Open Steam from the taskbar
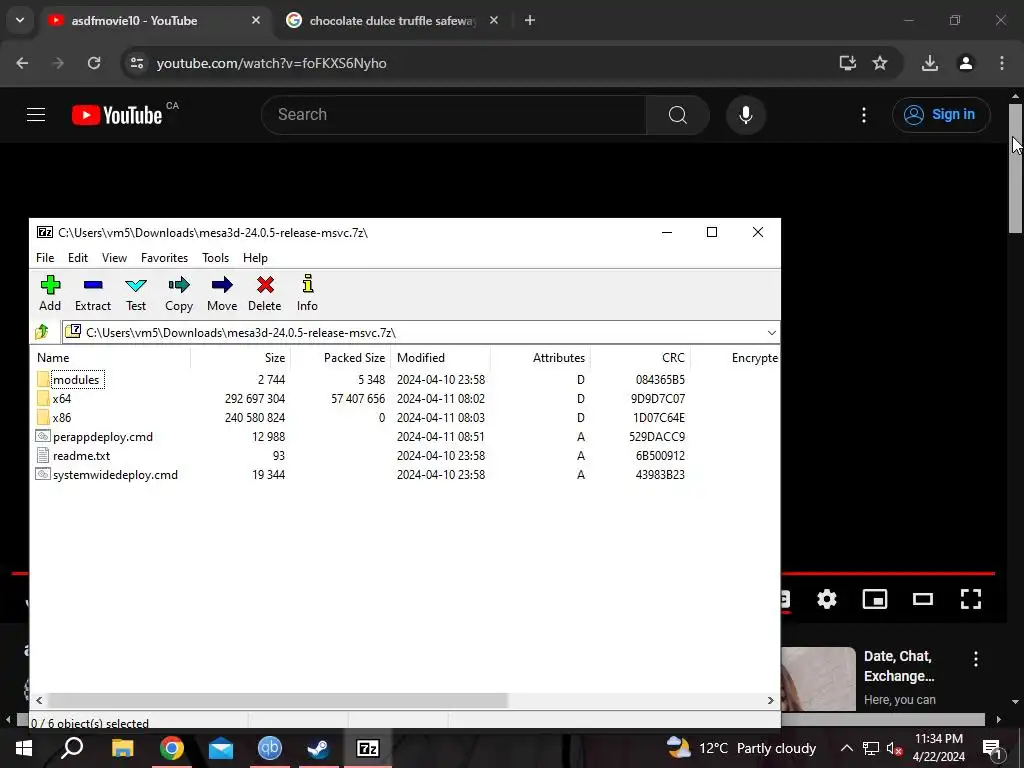Image resolution: width=1024 pixels, height=768 pixels. [319, 748]
